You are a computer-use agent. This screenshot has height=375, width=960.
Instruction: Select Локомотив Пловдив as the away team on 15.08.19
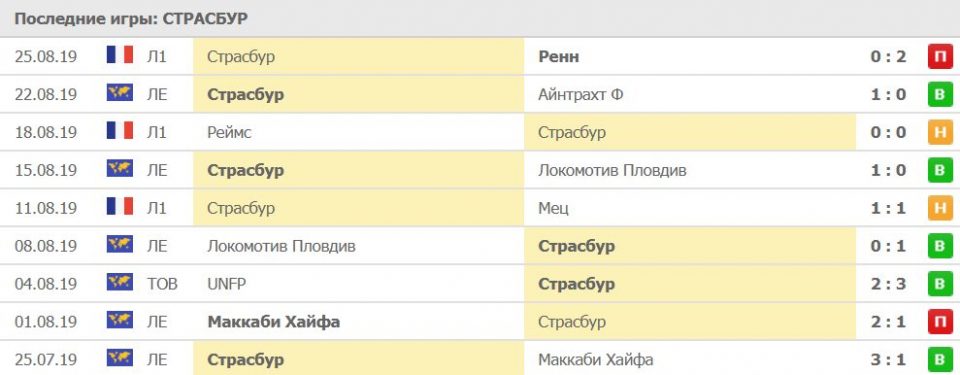tap(612, 170)
